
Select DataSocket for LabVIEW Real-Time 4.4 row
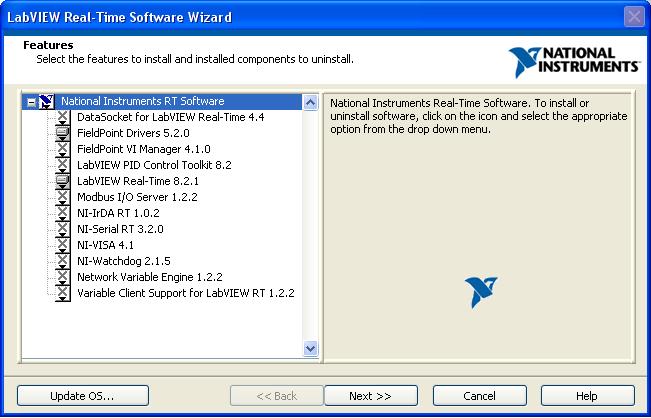[x=171, y=117]
